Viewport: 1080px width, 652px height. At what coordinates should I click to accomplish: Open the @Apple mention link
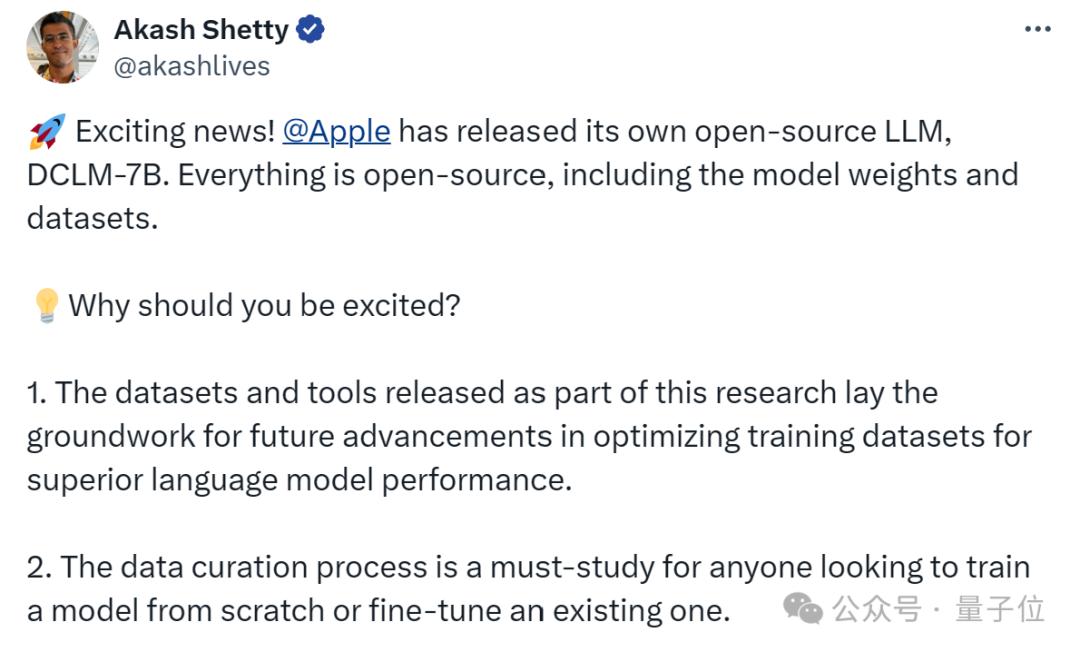(336, 131)
